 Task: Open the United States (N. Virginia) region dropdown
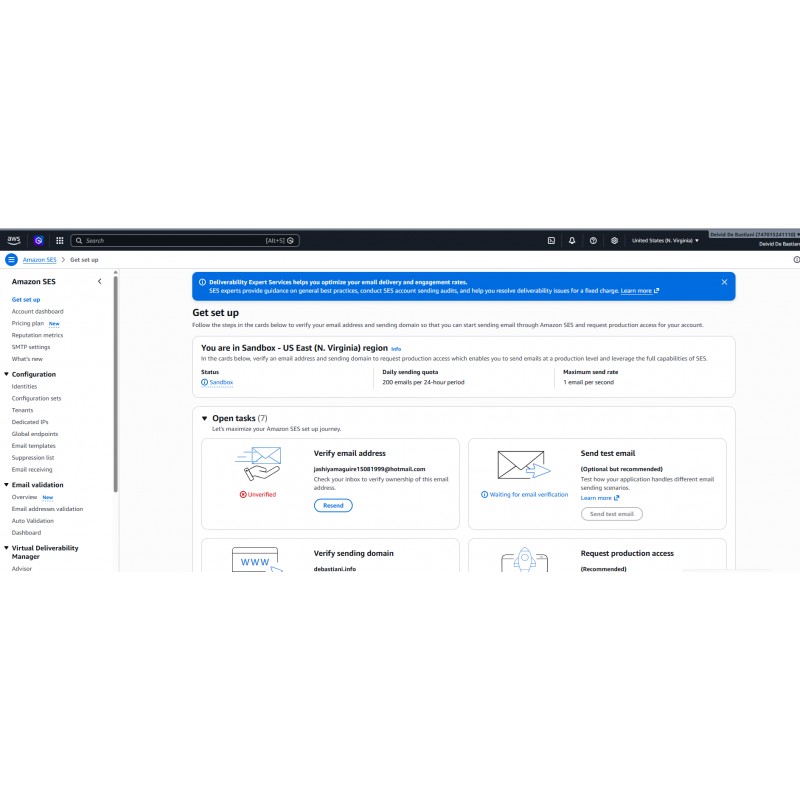click(665, 240)
